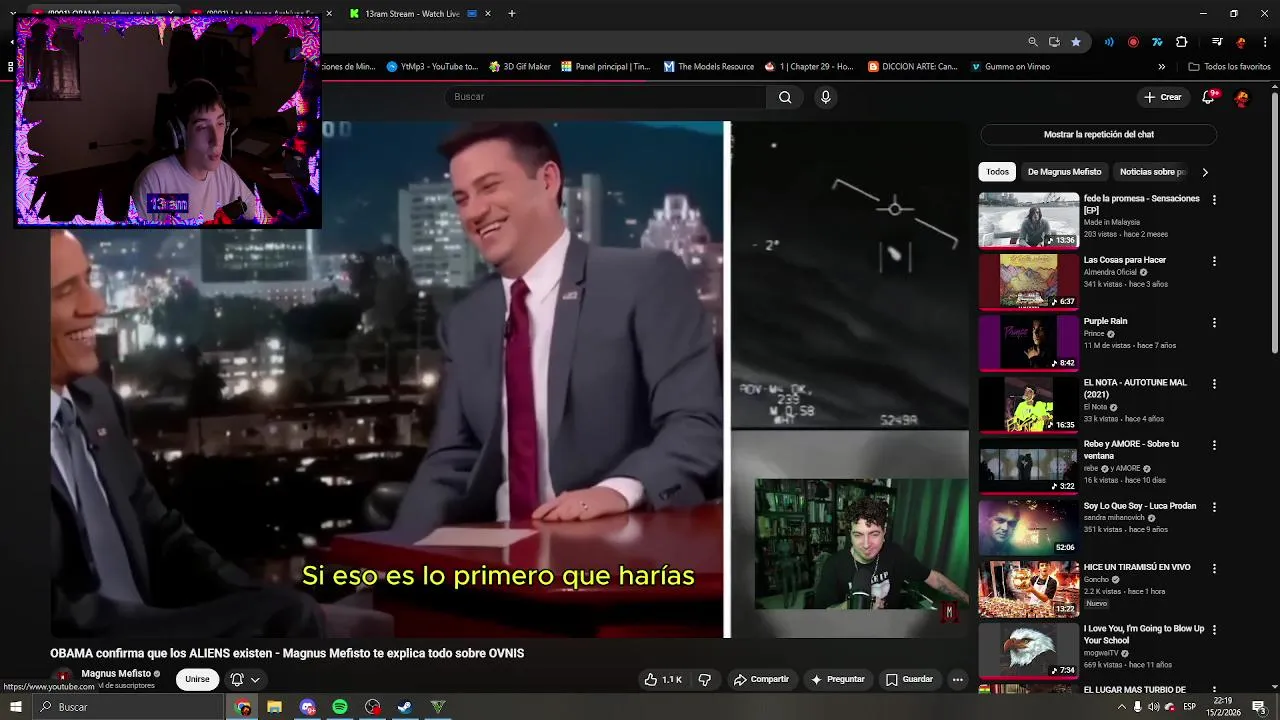Close the 13ram Stream tab
Image resolution: width=1280 pixels, height=720 pixels.
[x=488, y=14]
